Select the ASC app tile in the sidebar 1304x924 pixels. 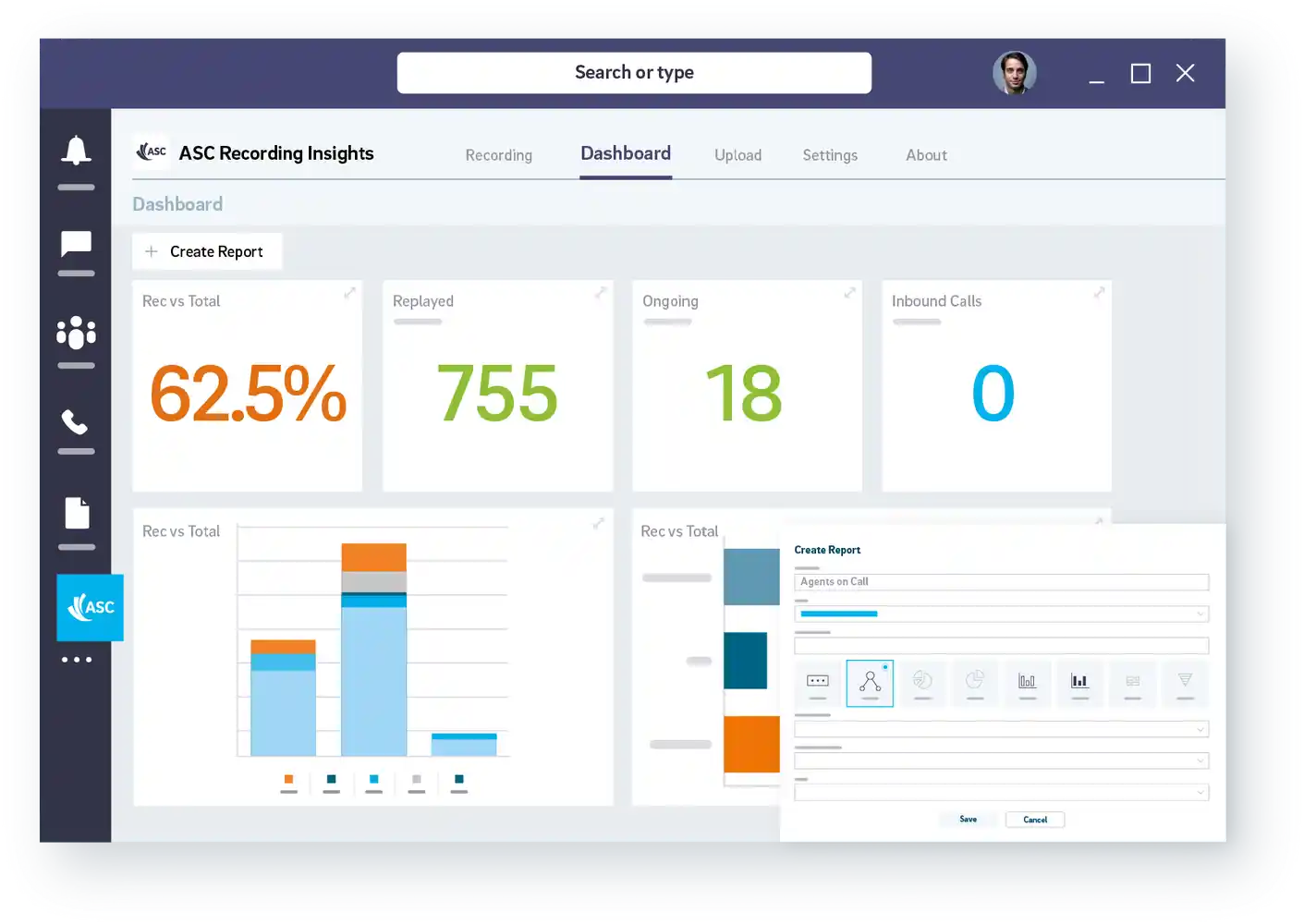90,607
